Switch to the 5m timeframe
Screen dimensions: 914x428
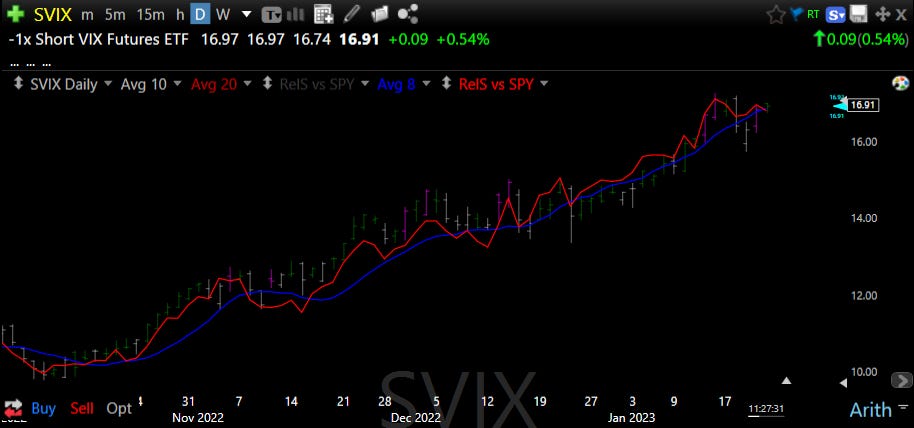pos(115,15)
